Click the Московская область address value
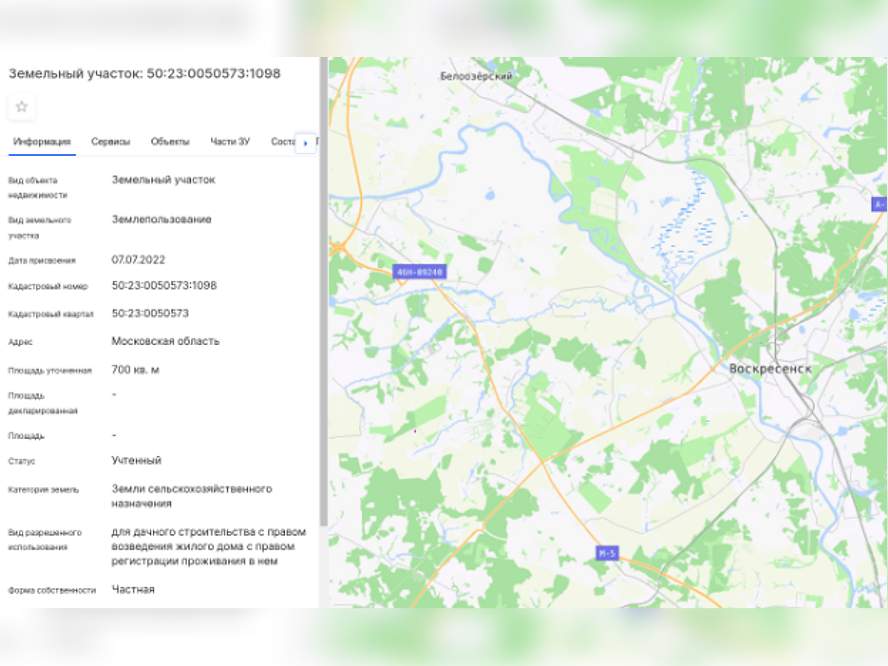The height and width of the screenshot is (666, 888). coord(165,341)
